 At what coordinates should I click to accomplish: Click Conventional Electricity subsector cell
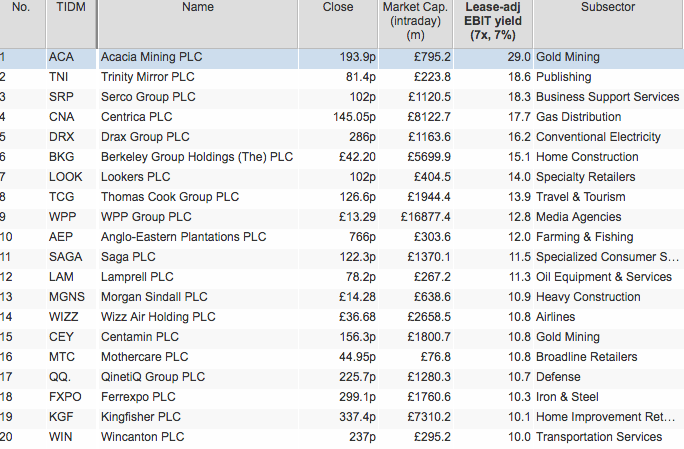point(598,137)
